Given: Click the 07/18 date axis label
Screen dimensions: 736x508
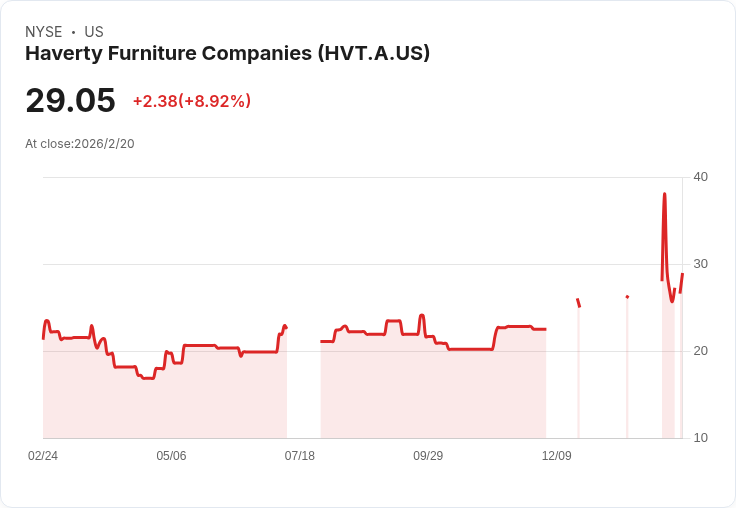Looking at the screenshot, I should click(299, 456).
